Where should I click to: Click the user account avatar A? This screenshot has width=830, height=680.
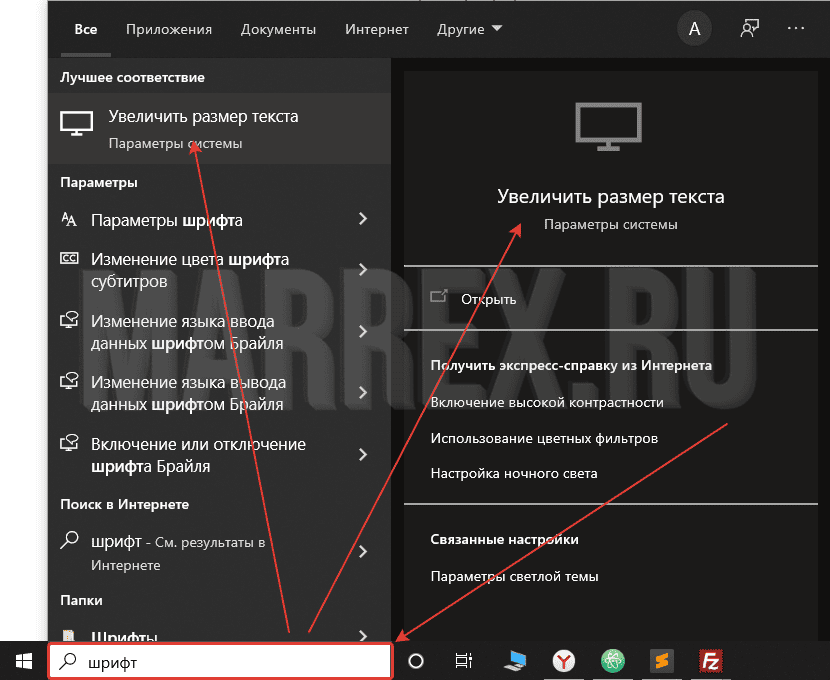[694, 29]
